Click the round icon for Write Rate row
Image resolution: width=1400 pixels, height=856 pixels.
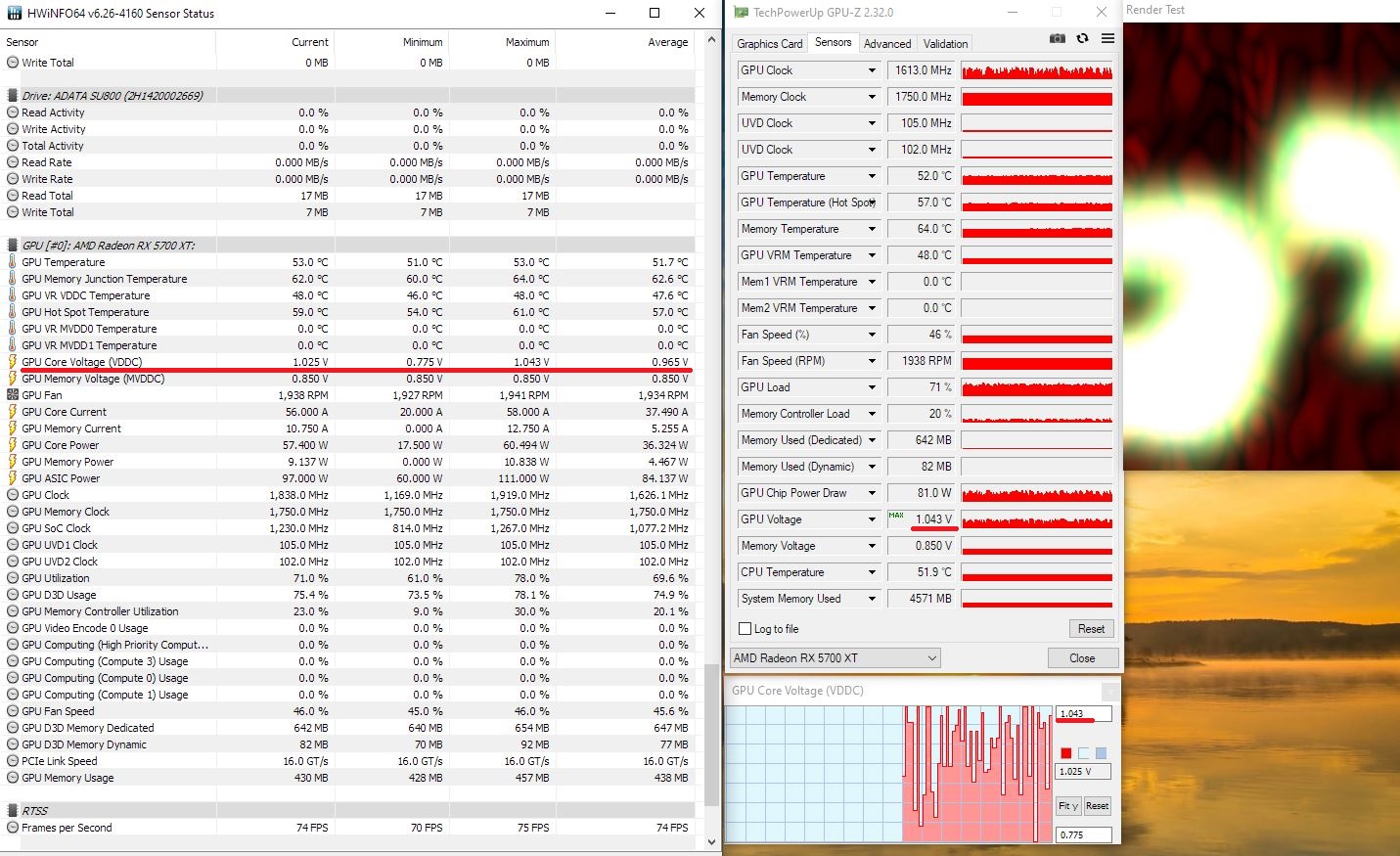point(13,179)
